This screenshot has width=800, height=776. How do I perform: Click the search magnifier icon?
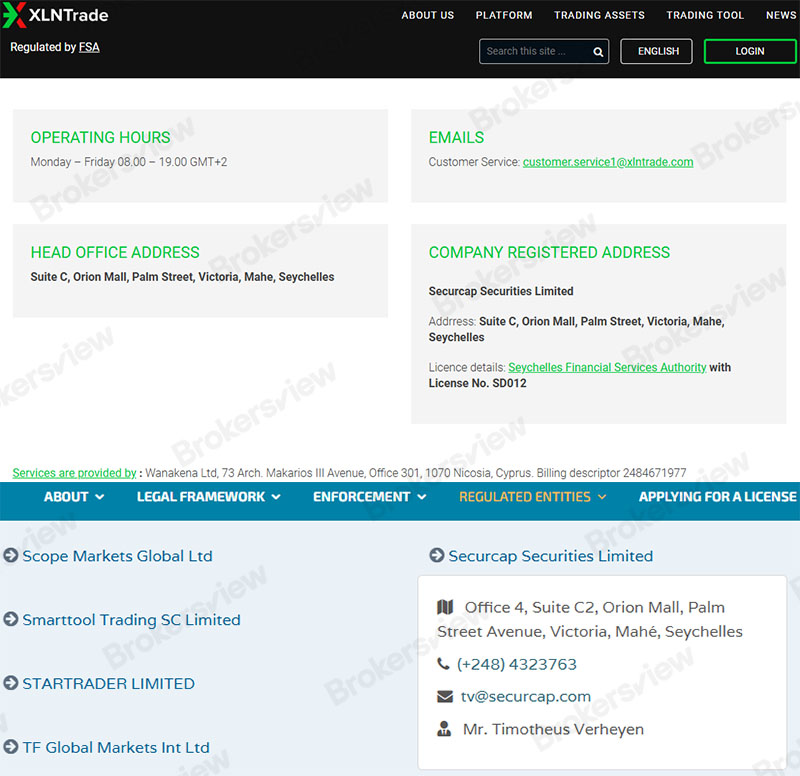pyautogui.click(x=598, y=52)
